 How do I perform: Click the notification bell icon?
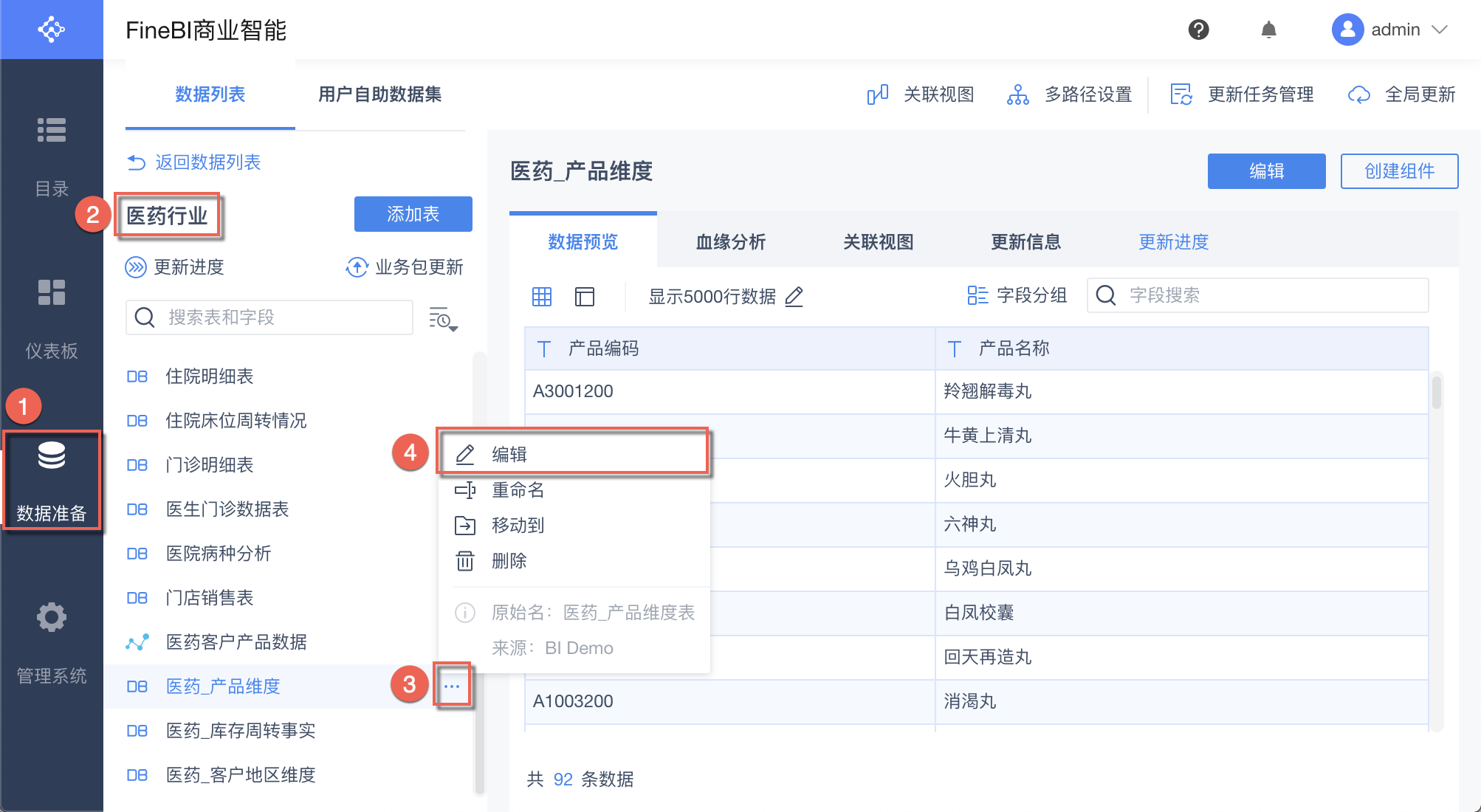pyautogui.click(x=1268, y=30)
